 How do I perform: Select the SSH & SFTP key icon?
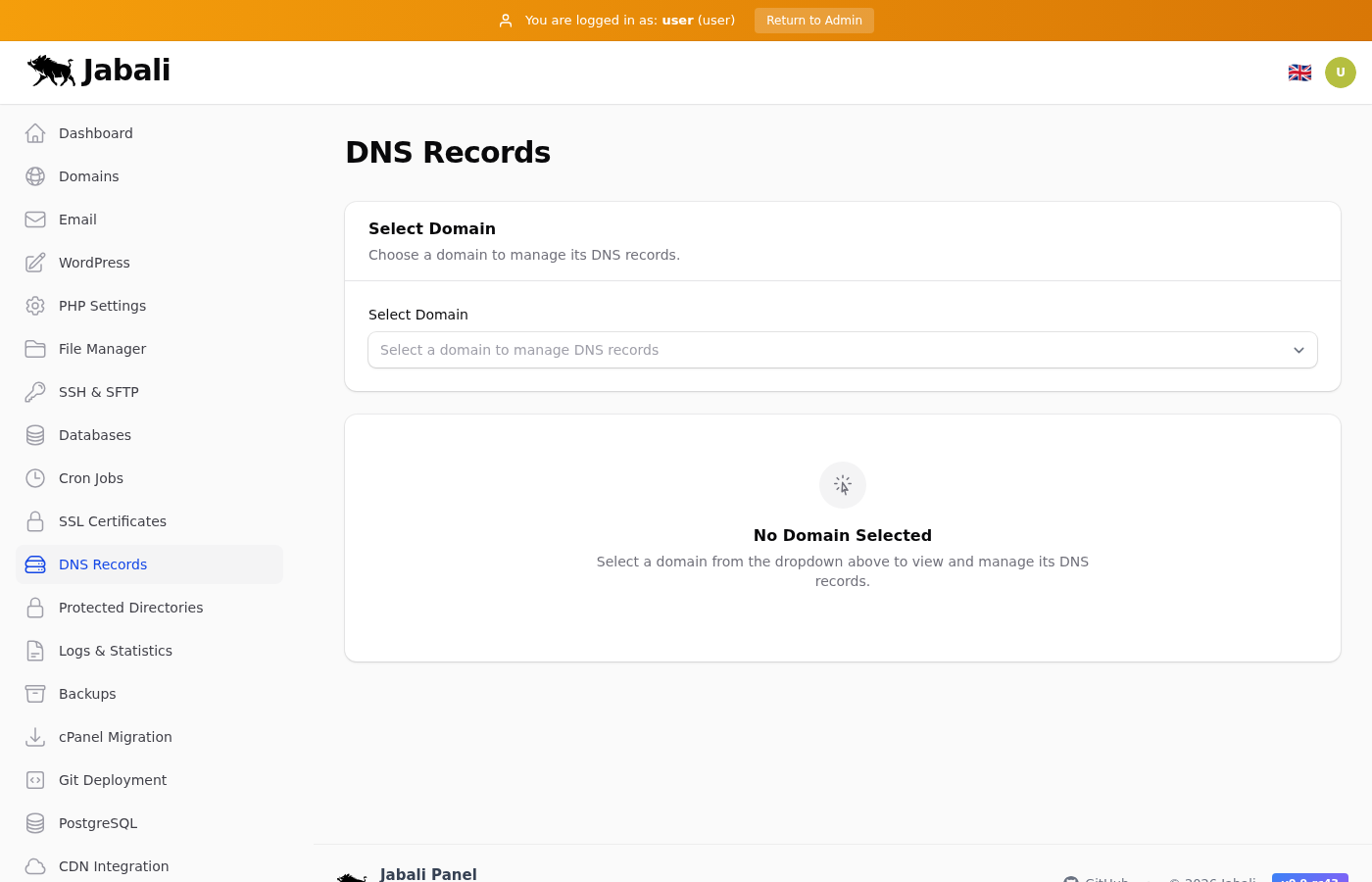click(x=35, y=392)
